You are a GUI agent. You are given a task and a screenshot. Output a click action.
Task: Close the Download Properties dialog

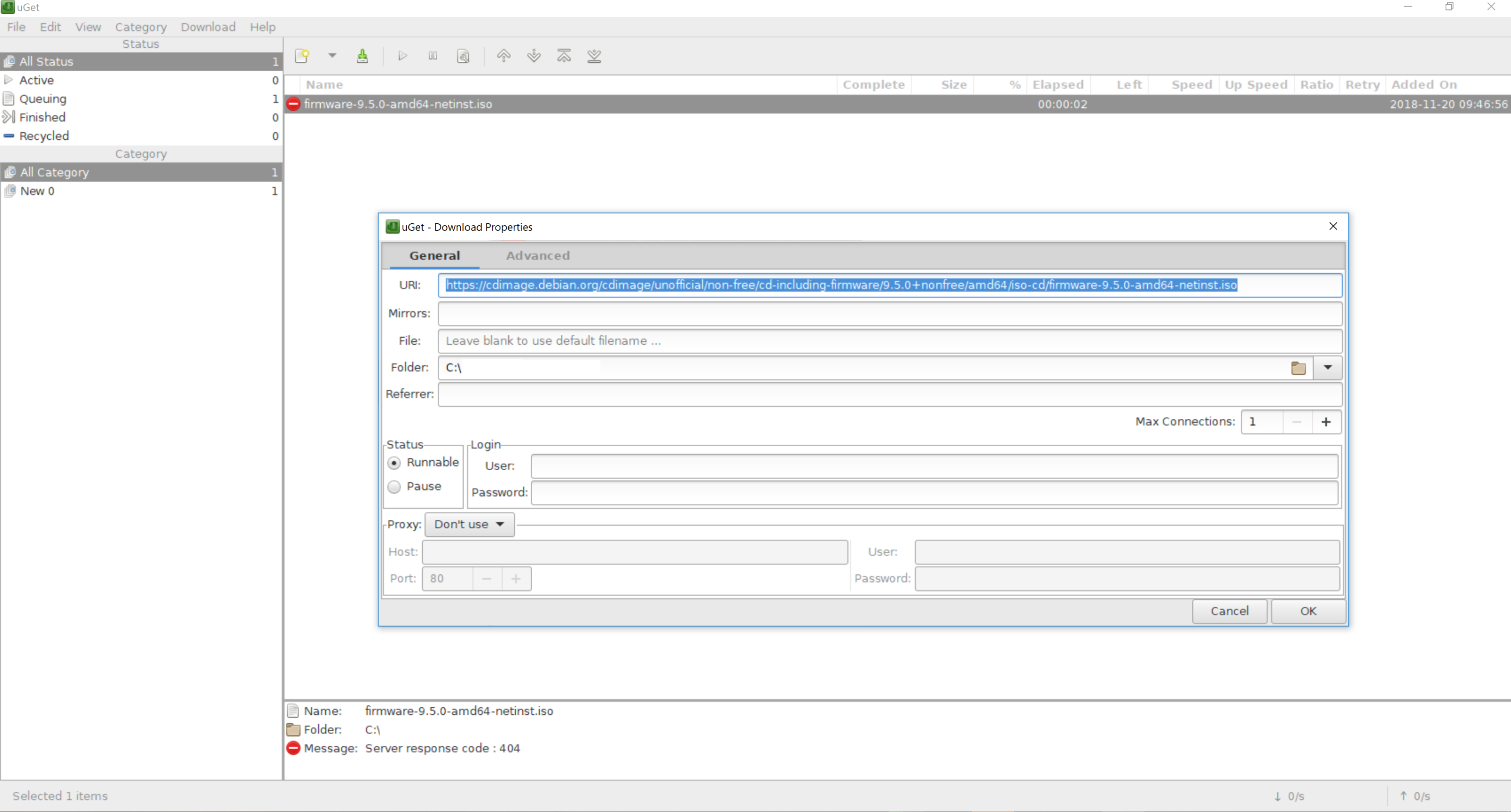click(x=1333, y=226)
